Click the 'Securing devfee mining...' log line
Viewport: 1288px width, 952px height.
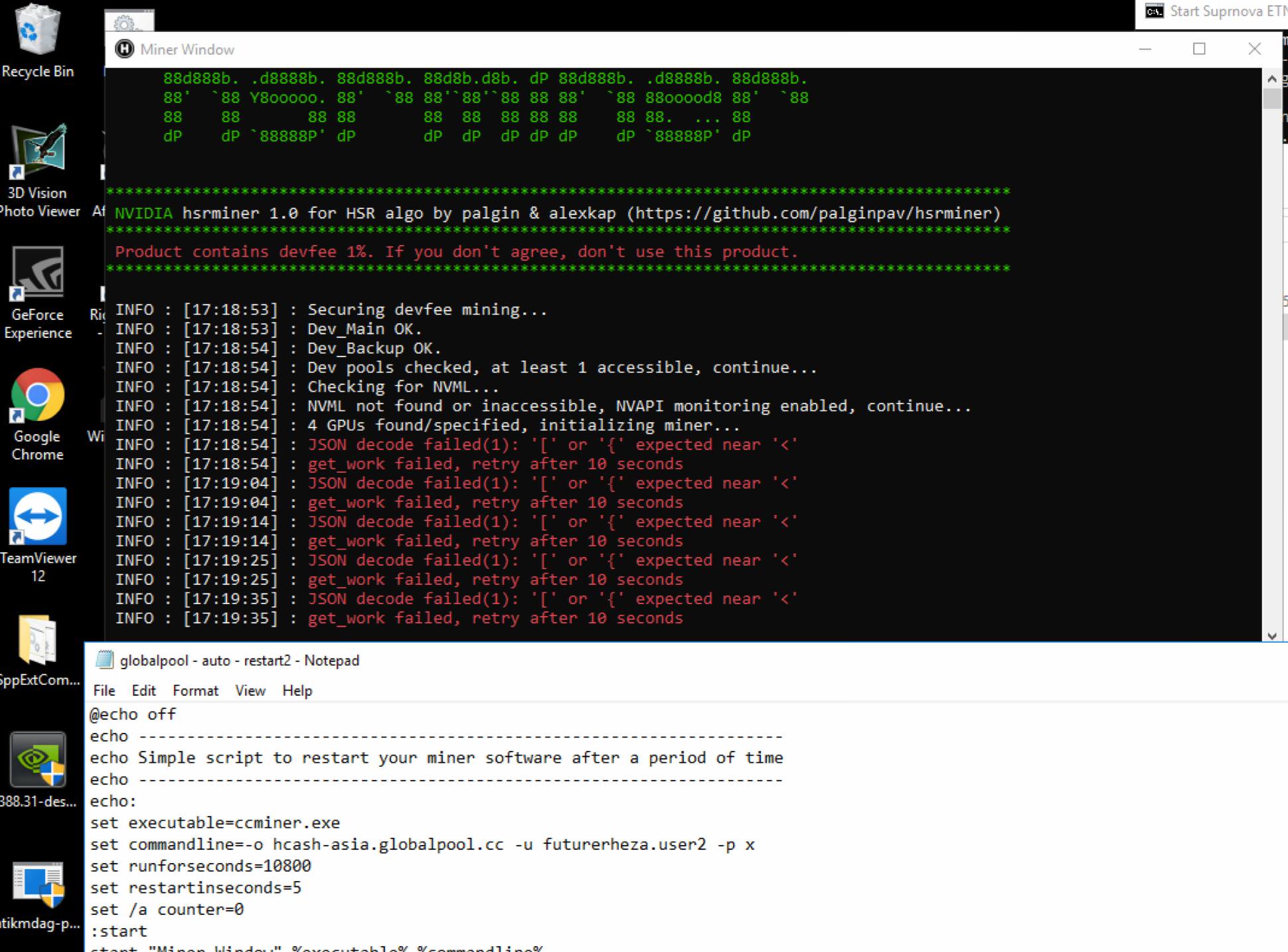pyautogui.click(x=331, y=309)
